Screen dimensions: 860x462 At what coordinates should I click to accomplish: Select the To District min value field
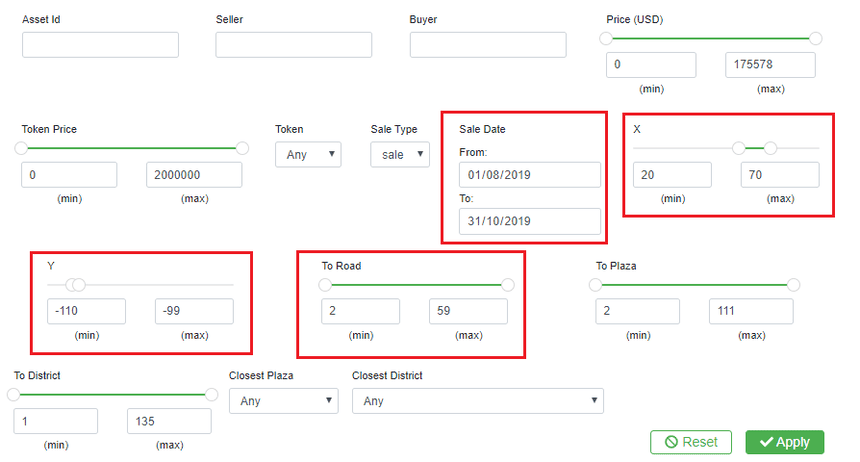[x=56, y=421]
